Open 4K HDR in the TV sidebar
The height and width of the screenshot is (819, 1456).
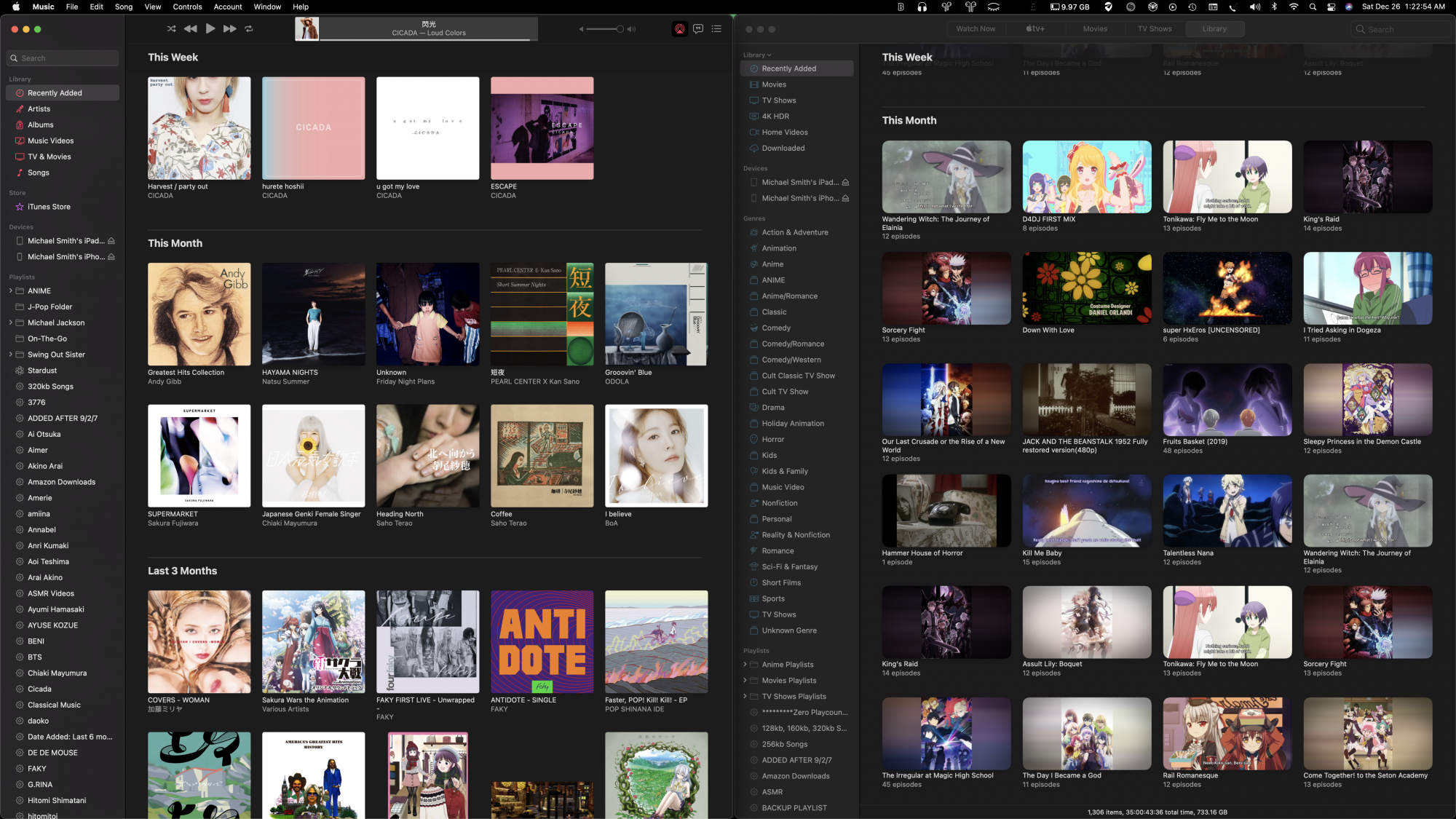[775, 116]
